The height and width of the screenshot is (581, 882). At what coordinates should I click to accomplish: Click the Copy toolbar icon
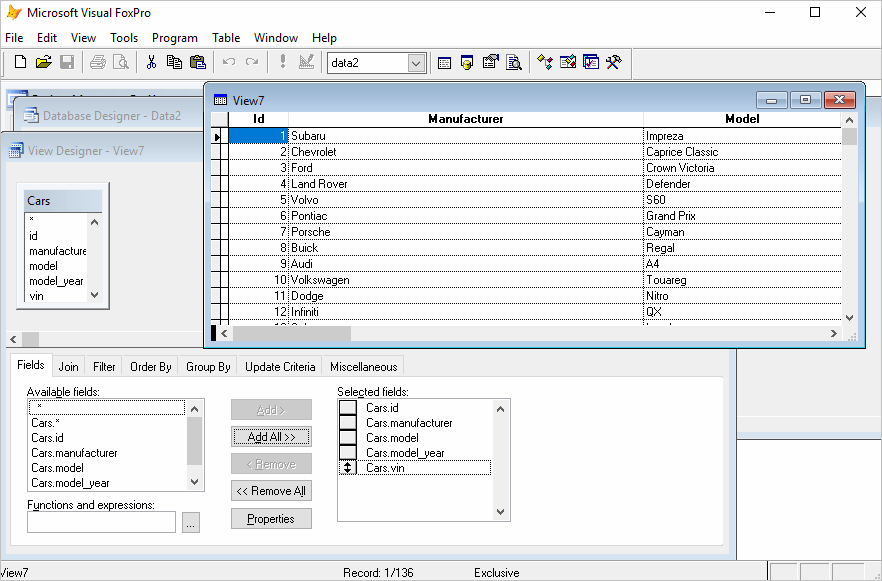click(x=176, y=62)
